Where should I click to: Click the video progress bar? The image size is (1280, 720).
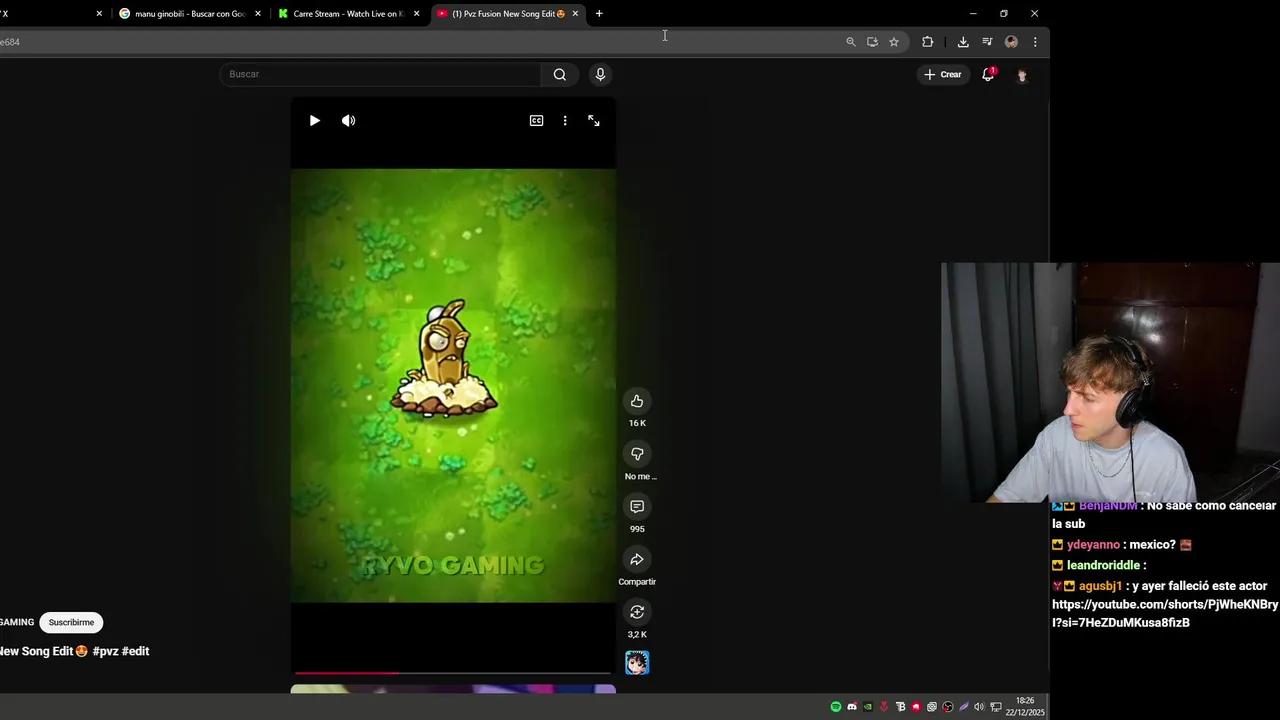(453, 673)
